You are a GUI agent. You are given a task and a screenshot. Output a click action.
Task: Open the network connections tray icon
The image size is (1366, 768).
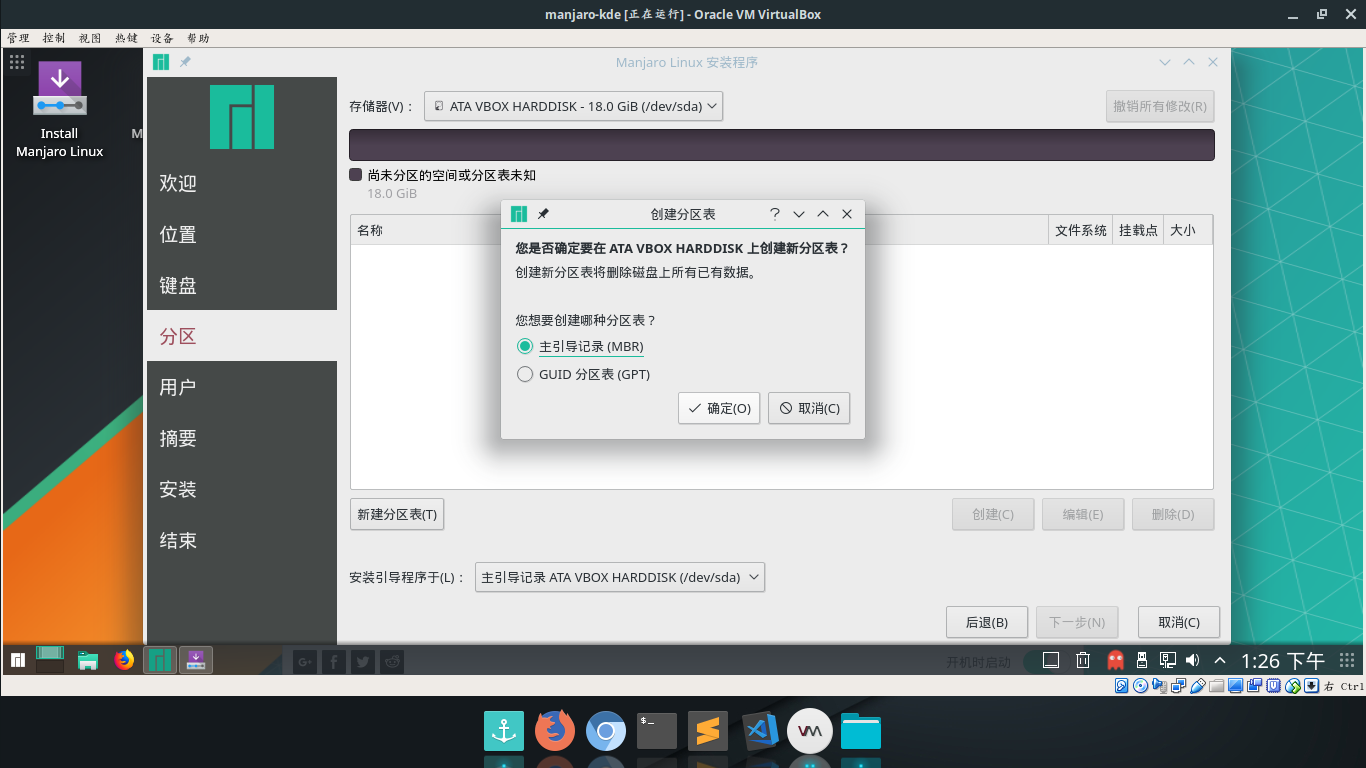click(x=1168, y=660)
